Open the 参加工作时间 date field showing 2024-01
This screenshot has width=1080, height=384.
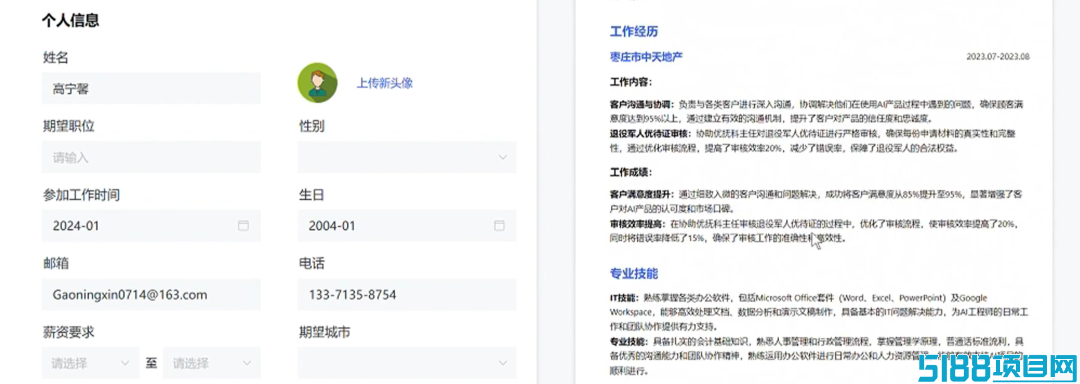coord(152,226)
